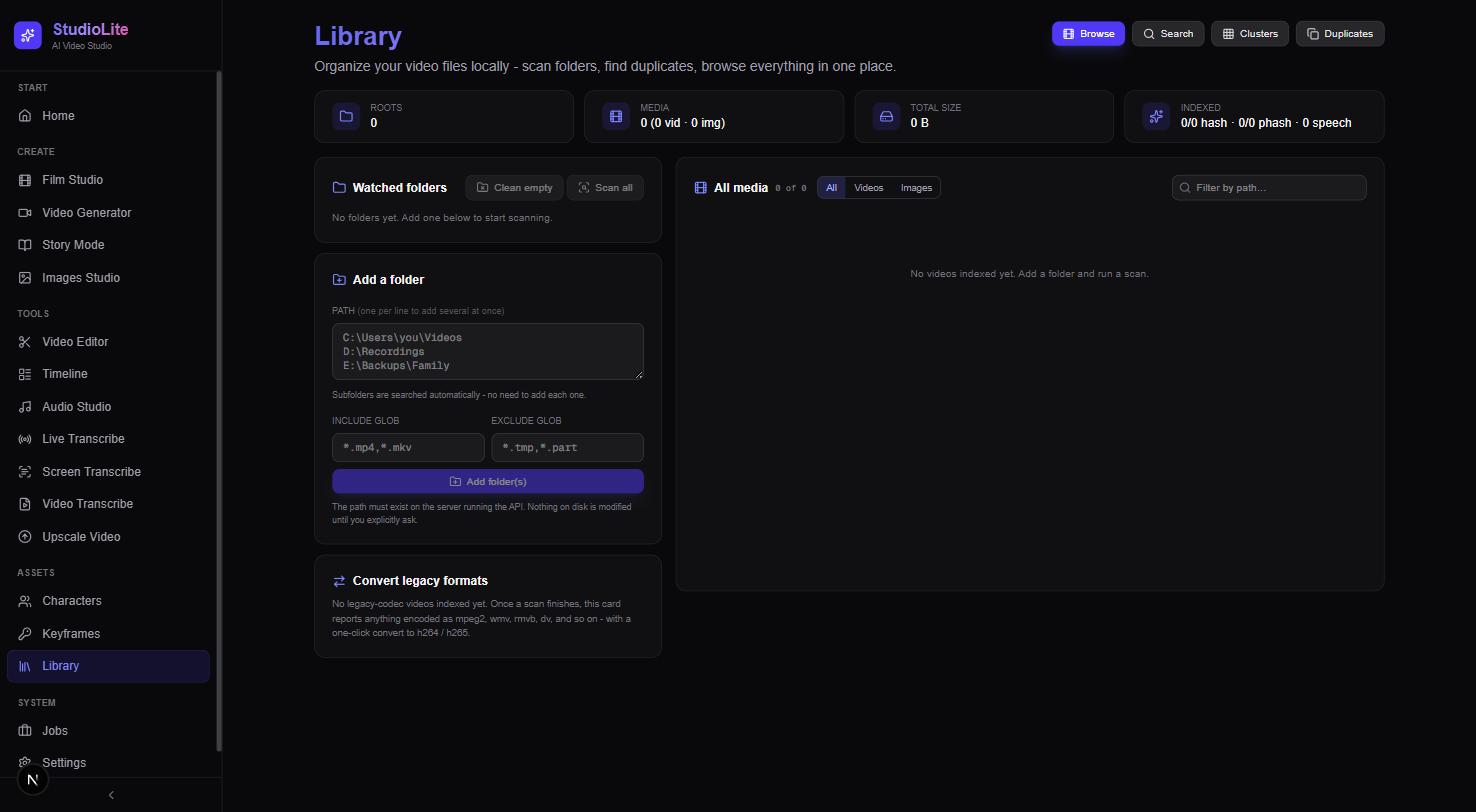Image resolution: width=1476 pixels, height=812 pixels.
Task: Click the Scan all button
Action: tap(605, 188)
